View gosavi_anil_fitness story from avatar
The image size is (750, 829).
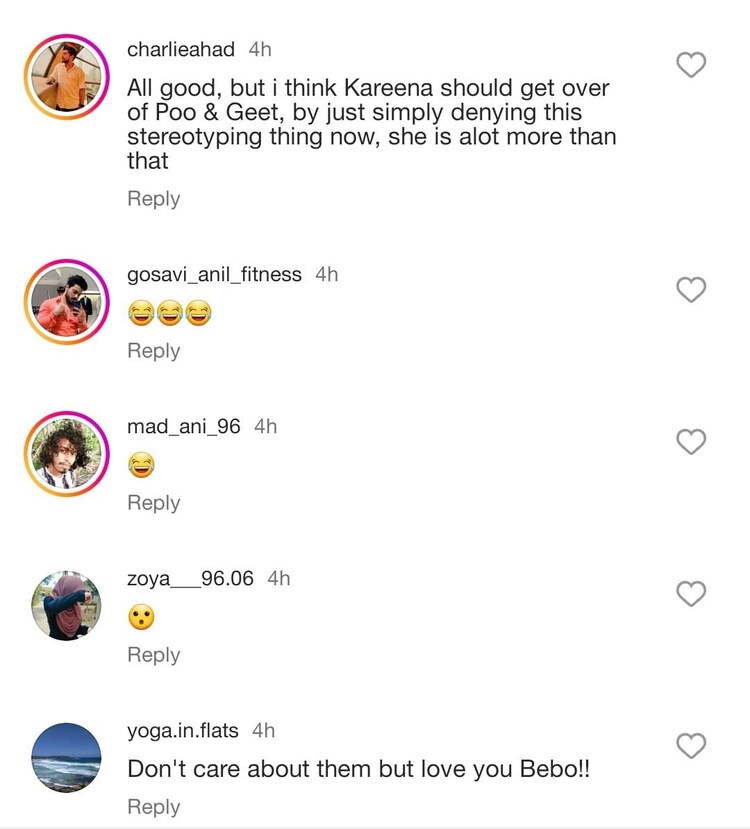(x=67, y=302)
